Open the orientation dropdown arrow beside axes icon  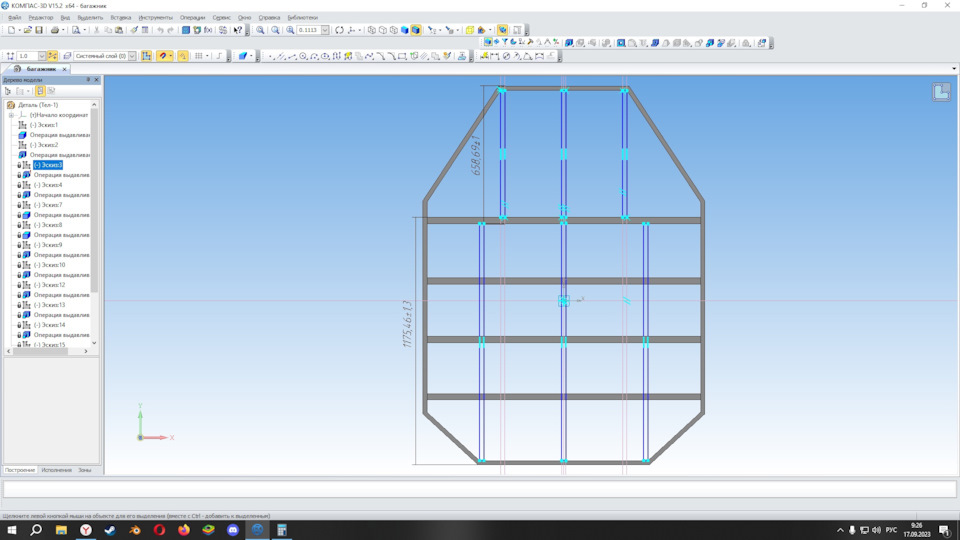click(359, 30)
